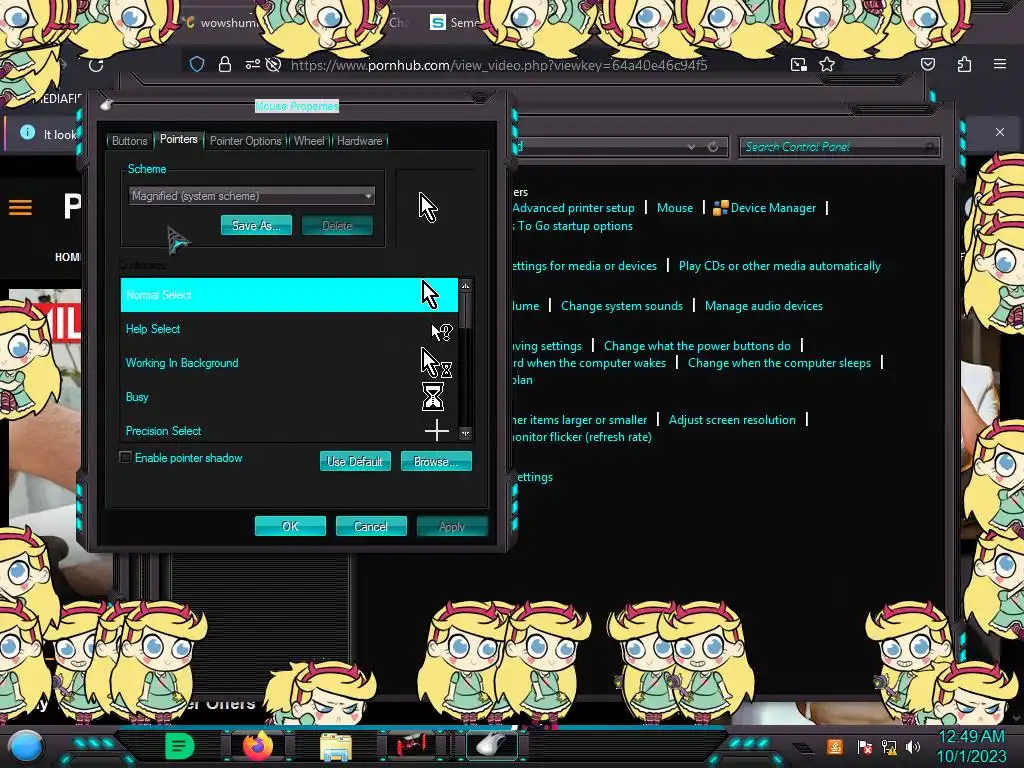The height and width of the screenshot is (768, 1024).
Task: Open the Windows Start orb
Action: pos(26,746)
